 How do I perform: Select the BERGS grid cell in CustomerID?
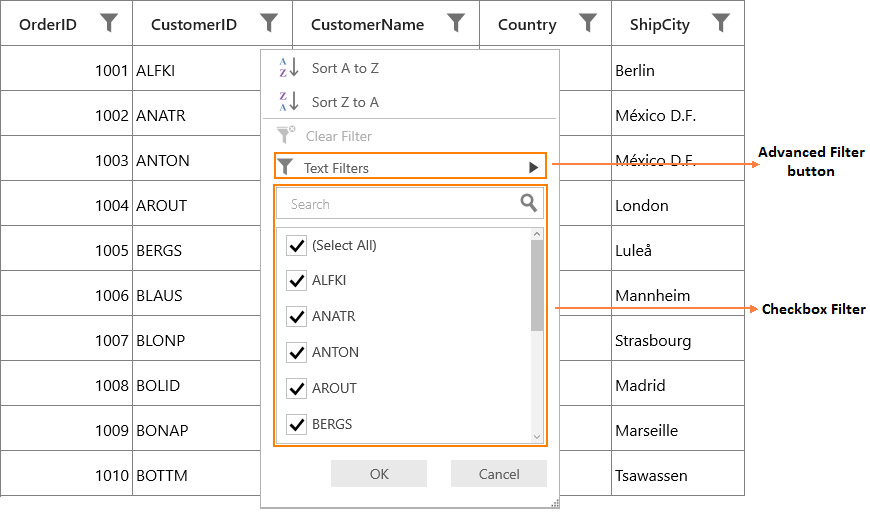coord(197,248)
